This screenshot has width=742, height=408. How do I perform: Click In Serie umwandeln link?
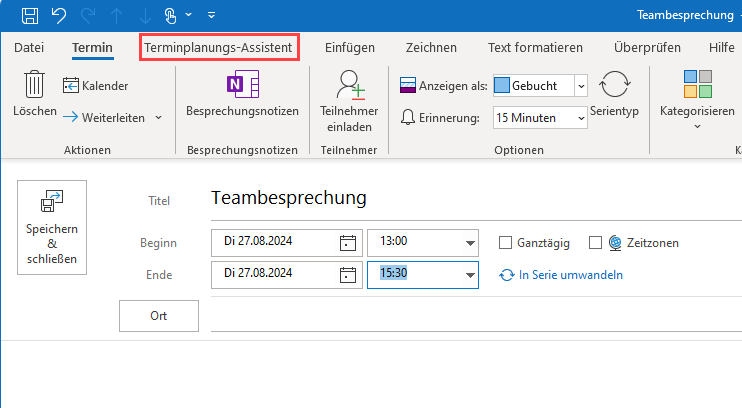point(561,274)
